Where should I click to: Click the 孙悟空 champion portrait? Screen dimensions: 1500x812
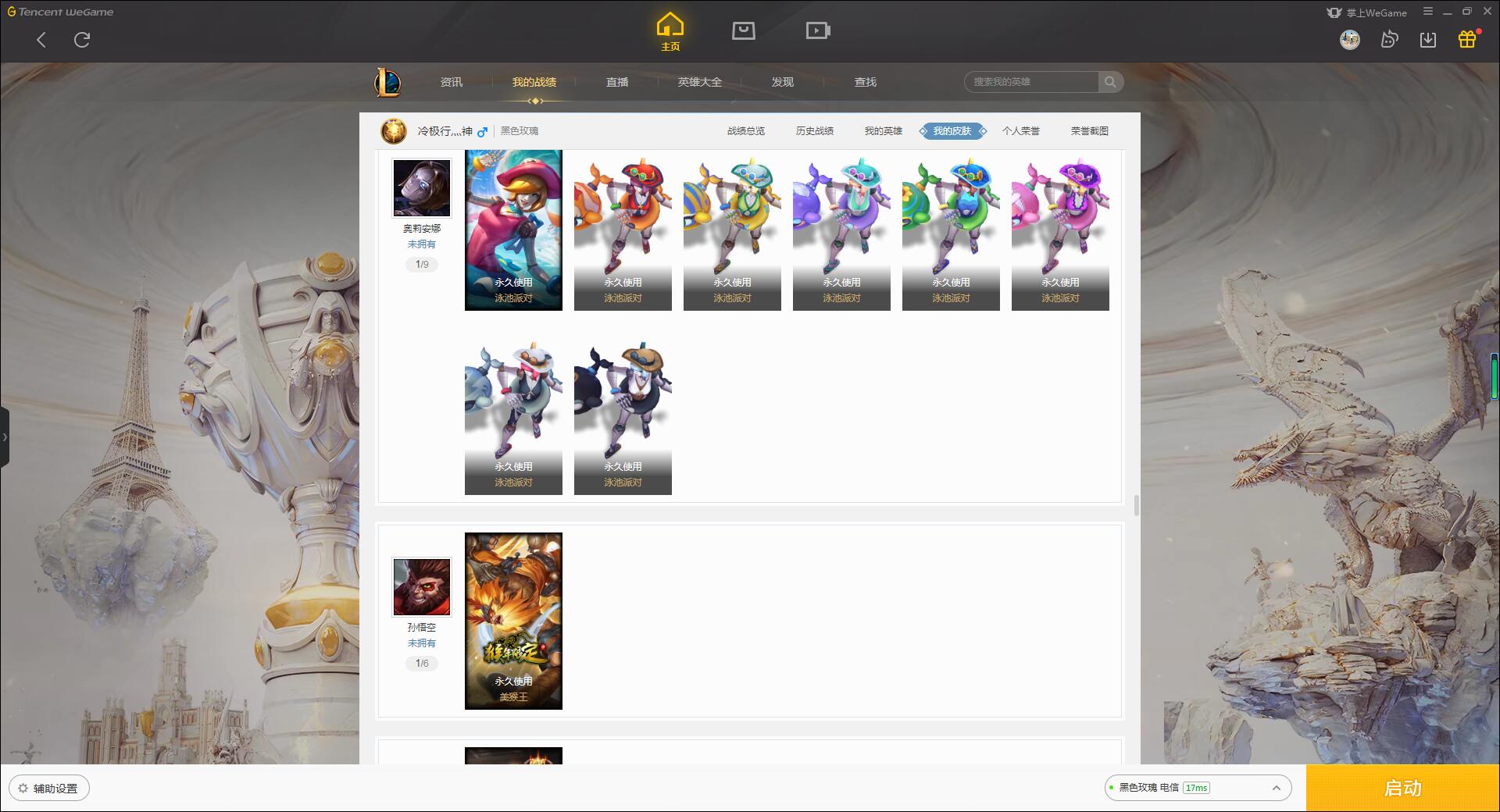422,587
